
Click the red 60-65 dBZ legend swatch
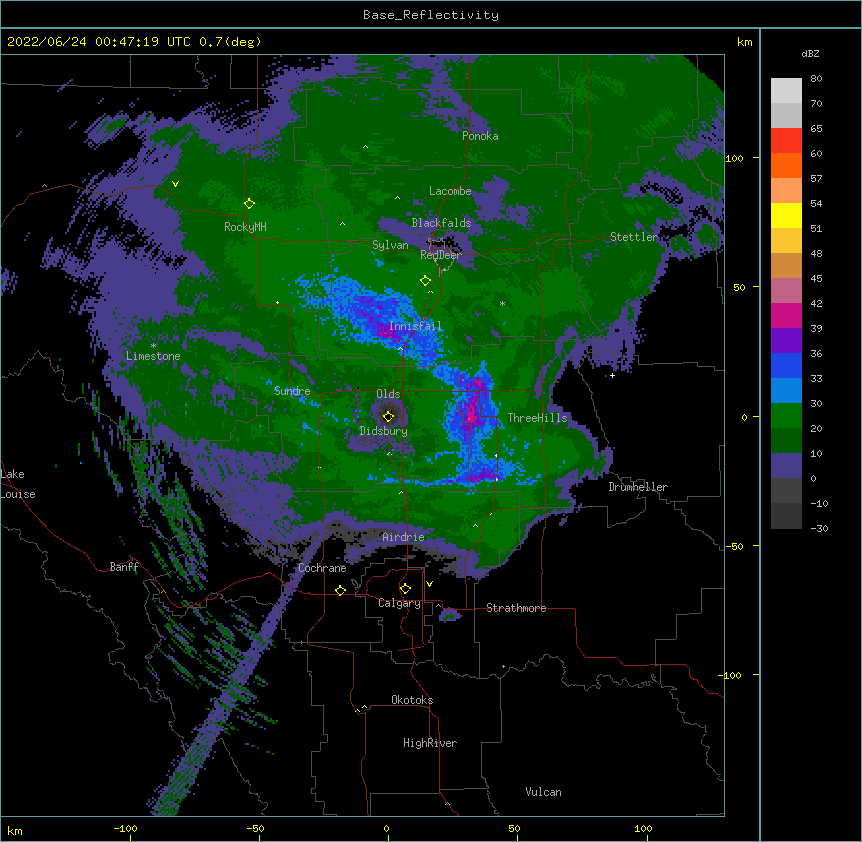coord(786,141)
